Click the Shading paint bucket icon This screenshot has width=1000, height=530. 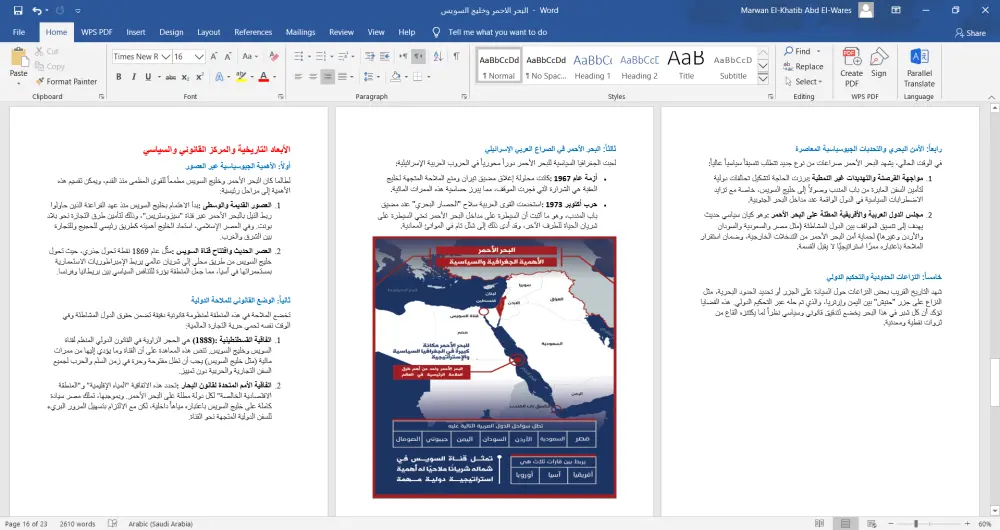click(395, 77)
